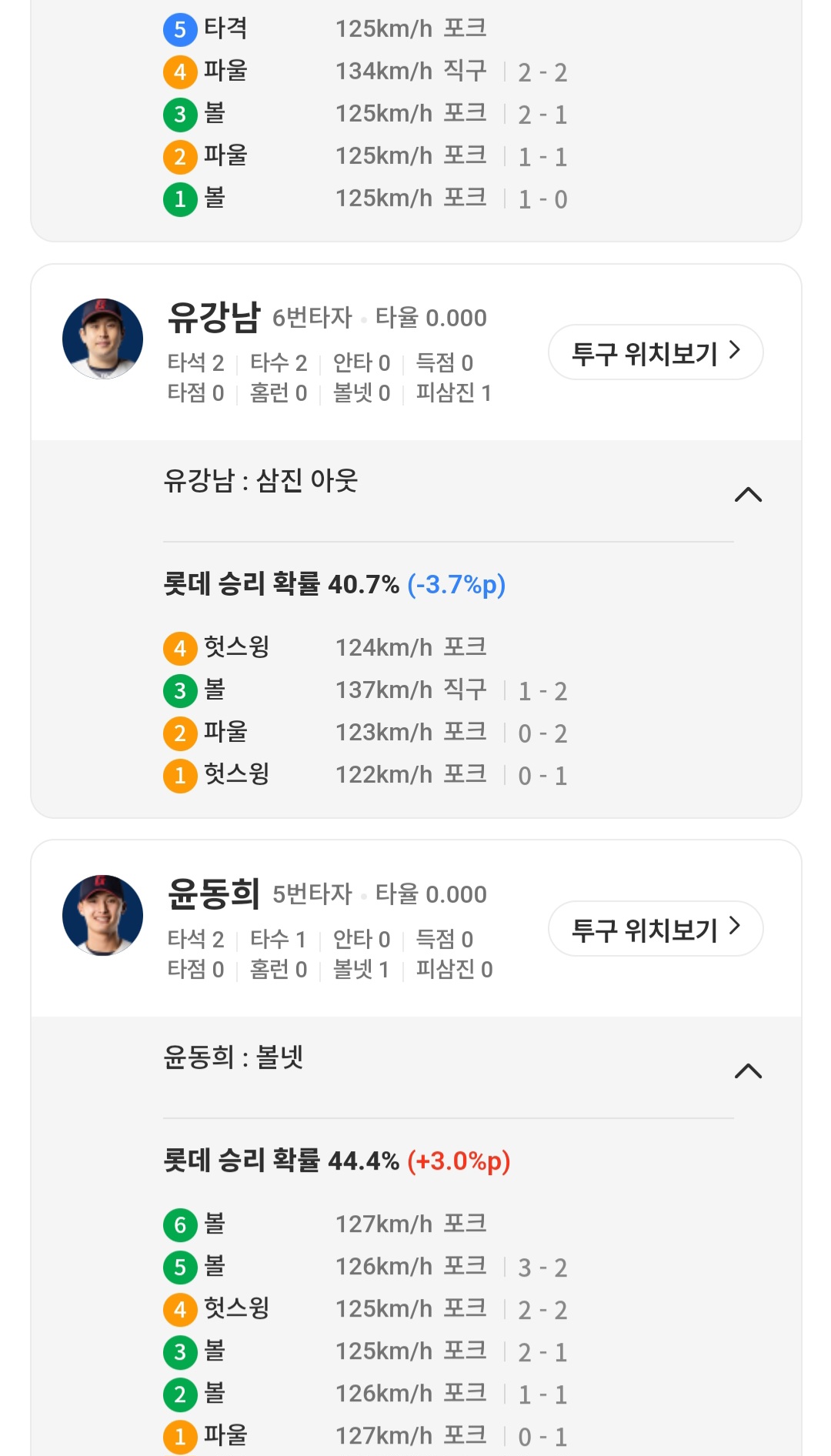Tap 롯데 win probability 40.7% line
This screenshot has height=1456, width=831.
(x=334, y=585)
